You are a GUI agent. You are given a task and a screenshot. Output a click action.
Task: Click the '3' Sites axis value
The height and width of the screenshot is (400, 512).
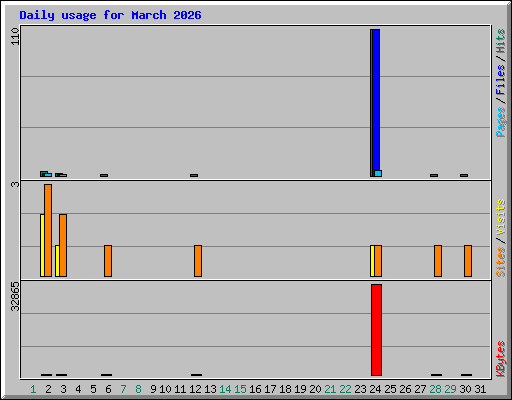[15, 184]
